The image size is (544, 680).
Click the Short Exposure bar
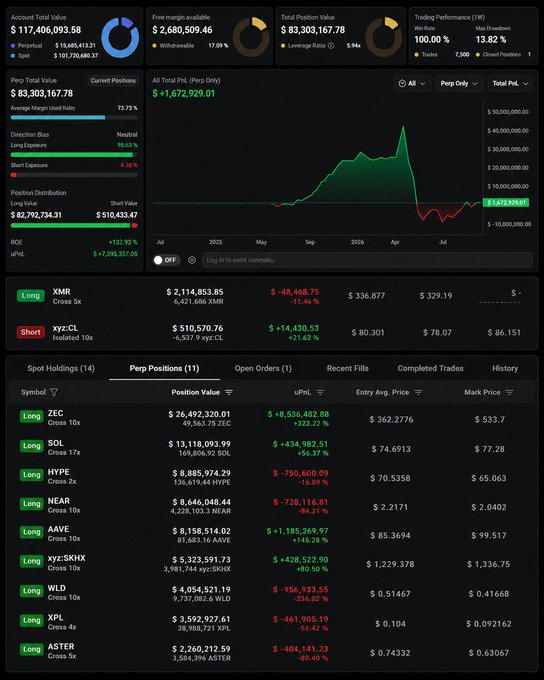[x=74, y=175]
